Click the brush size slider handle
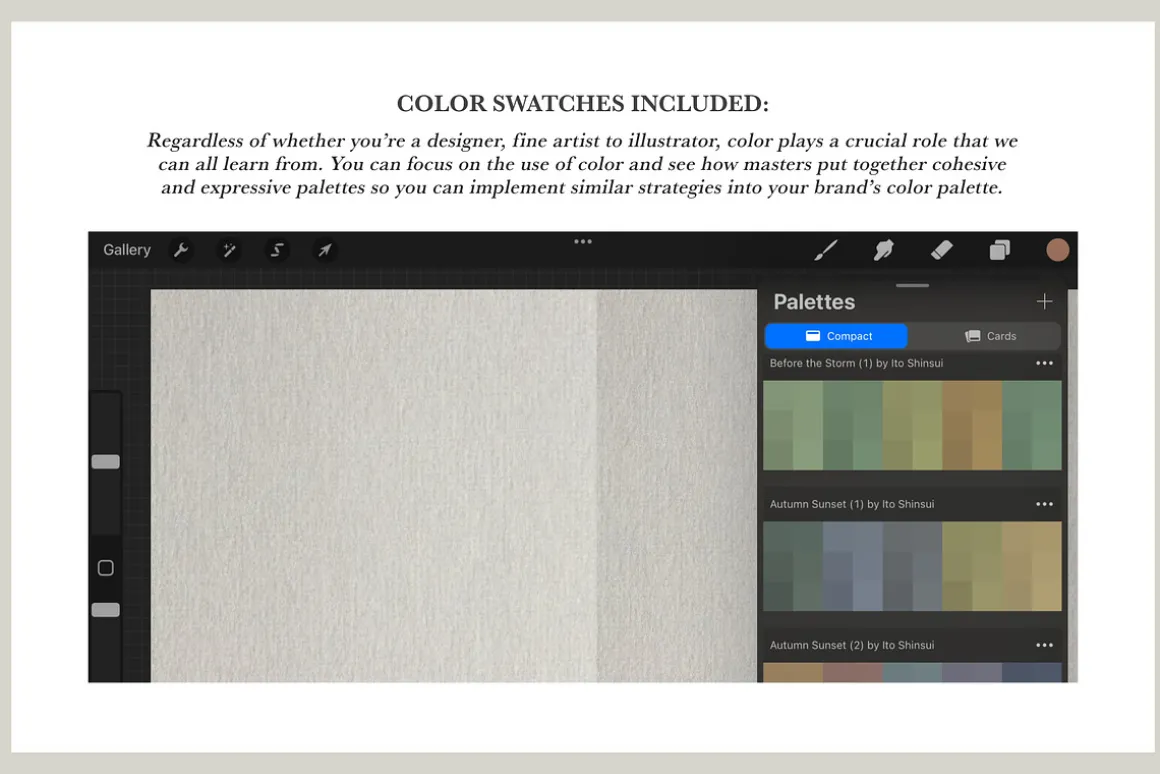 pos(106,462)
